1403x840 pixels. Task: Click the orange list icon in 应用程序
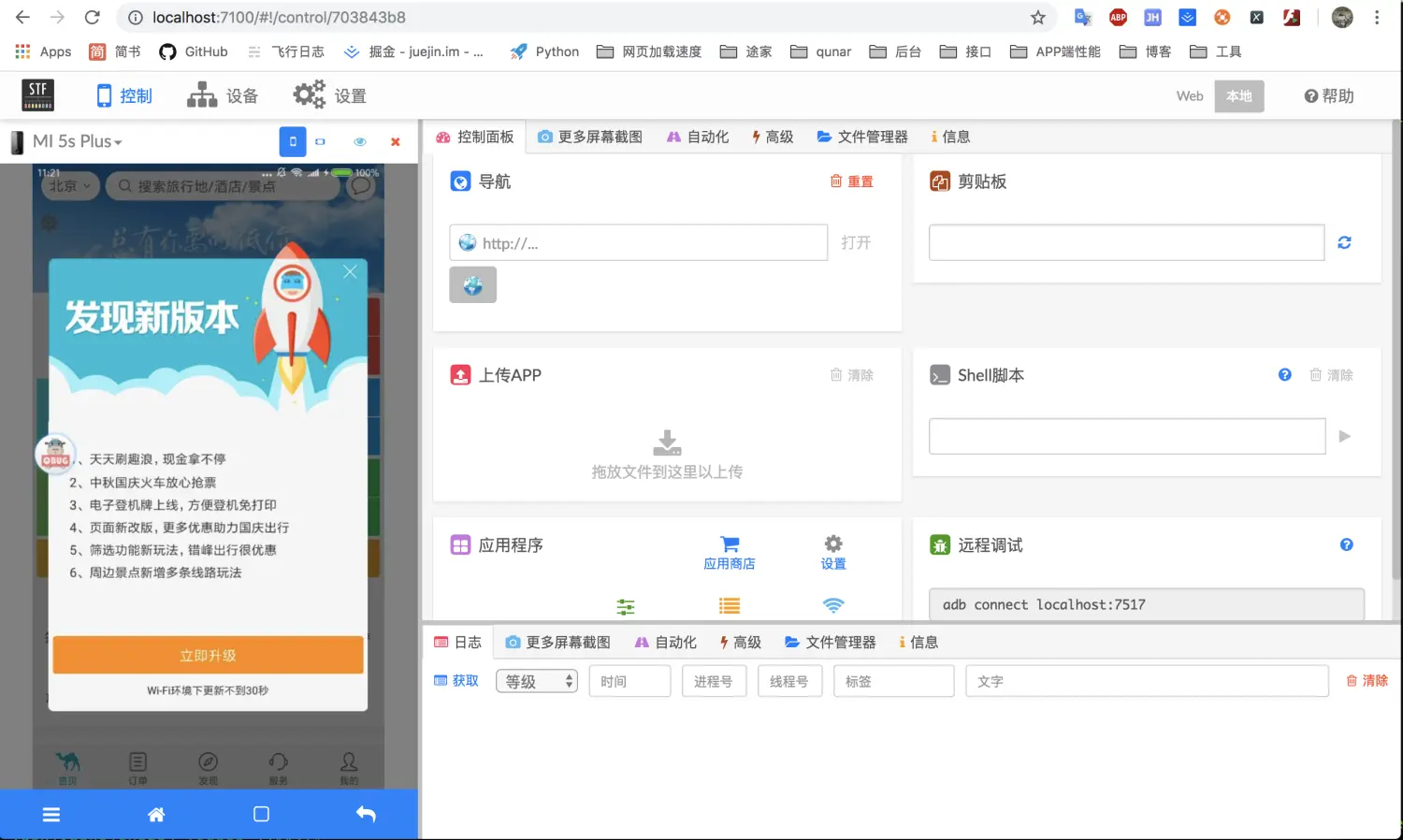coord(730,606)
